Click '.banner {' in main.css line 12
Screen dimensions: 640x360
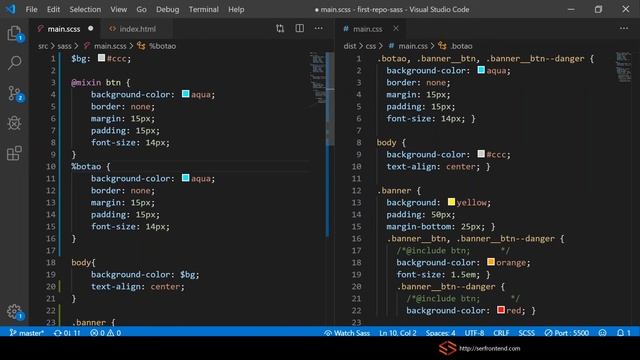click(x=399, y=191)
